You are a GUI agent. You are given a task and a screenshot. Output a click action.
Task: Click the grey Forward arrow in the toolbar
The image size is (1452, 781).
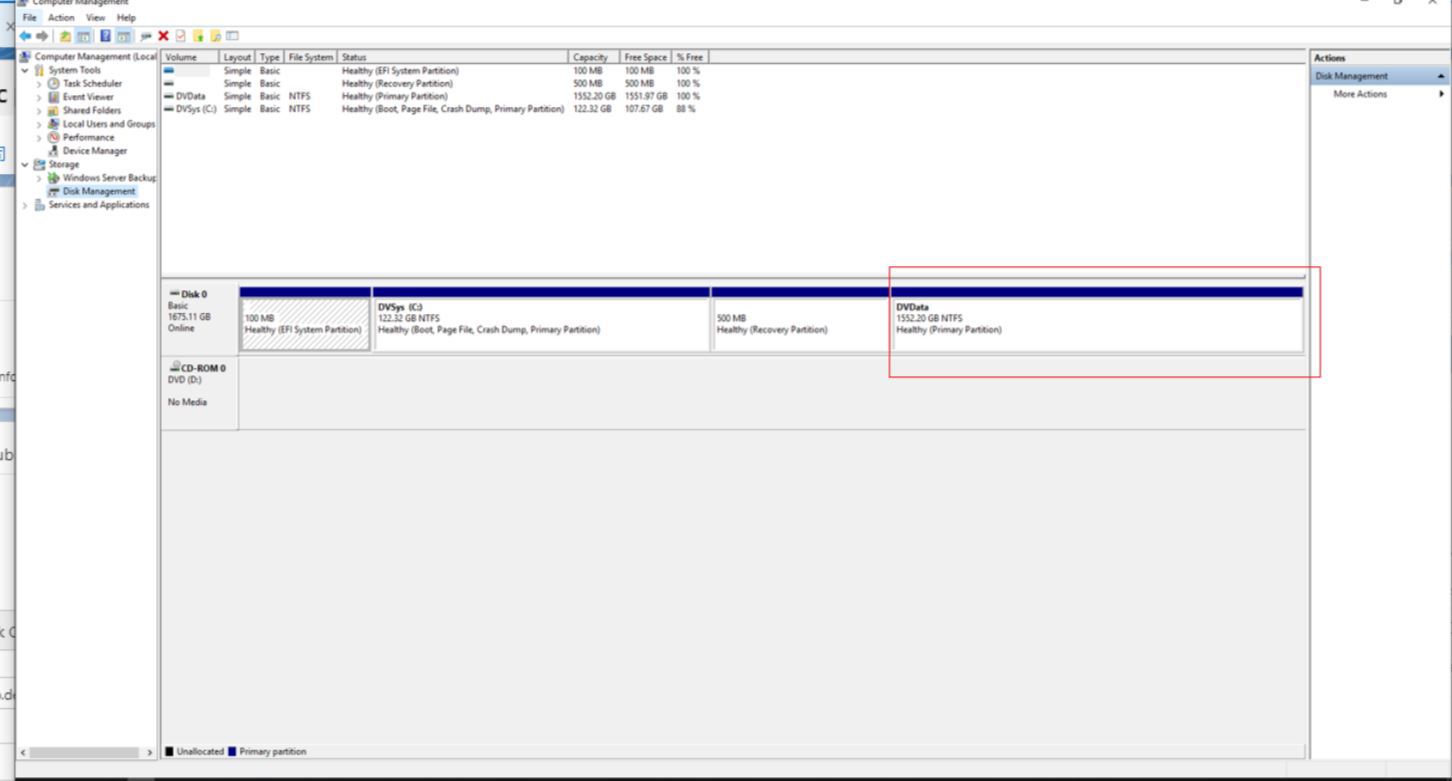tap(42, 36)
